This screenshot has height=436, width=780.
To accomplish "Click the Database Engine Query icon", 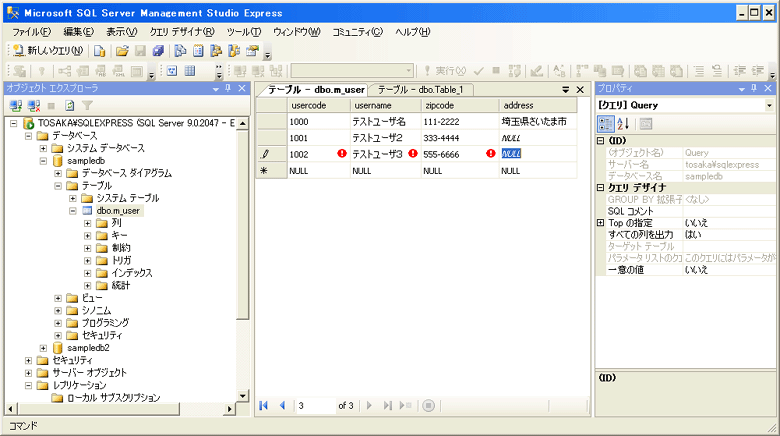I will [99, 50].
